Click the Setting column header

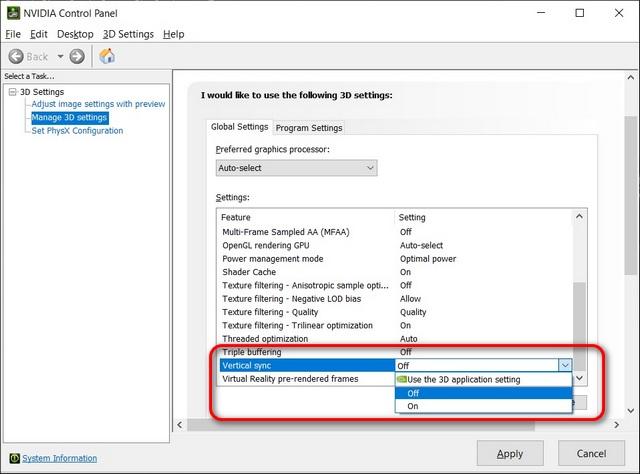coord(484,217)
